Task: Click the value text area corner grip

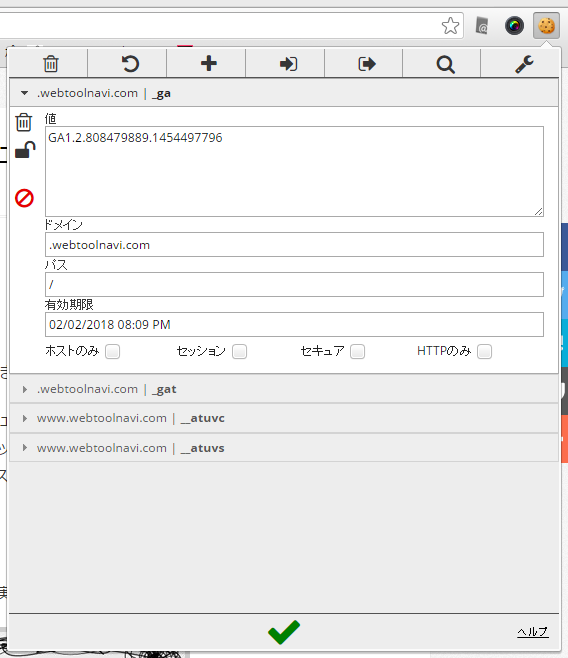Action: pyautogui.click(x=539, y=212)
